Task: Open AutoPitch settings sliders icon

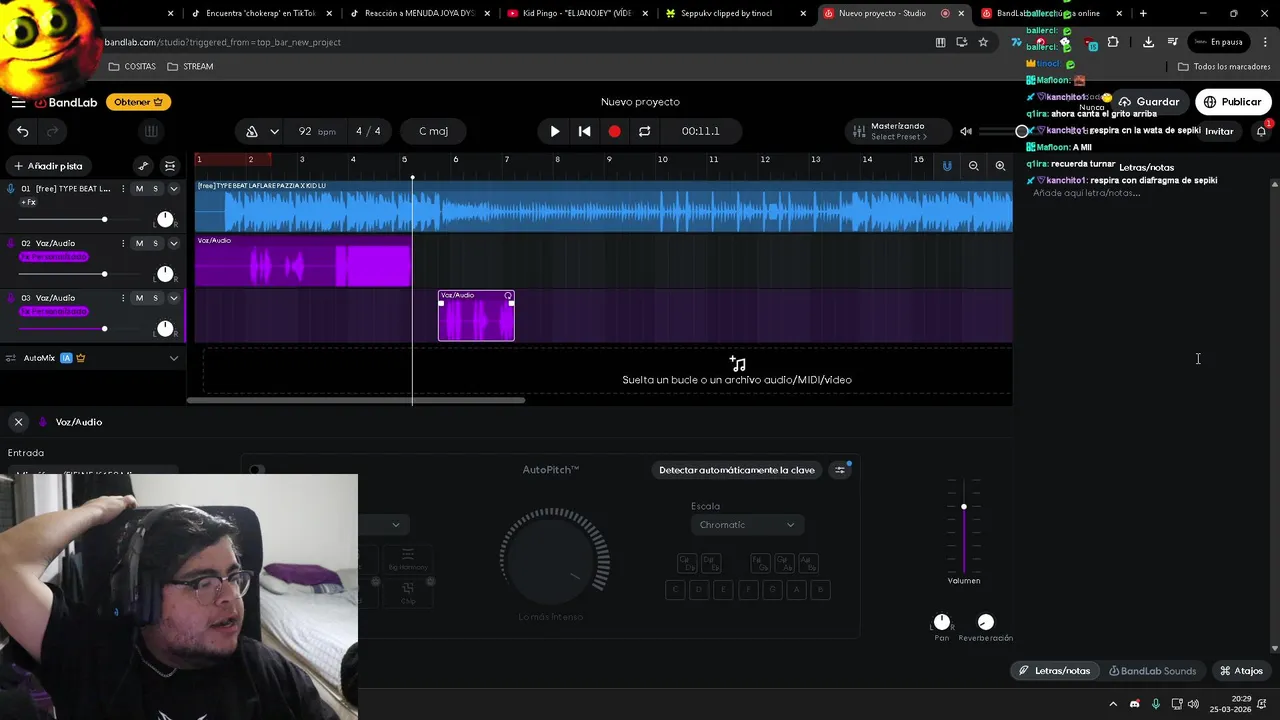Action: (x=840, y=470)
